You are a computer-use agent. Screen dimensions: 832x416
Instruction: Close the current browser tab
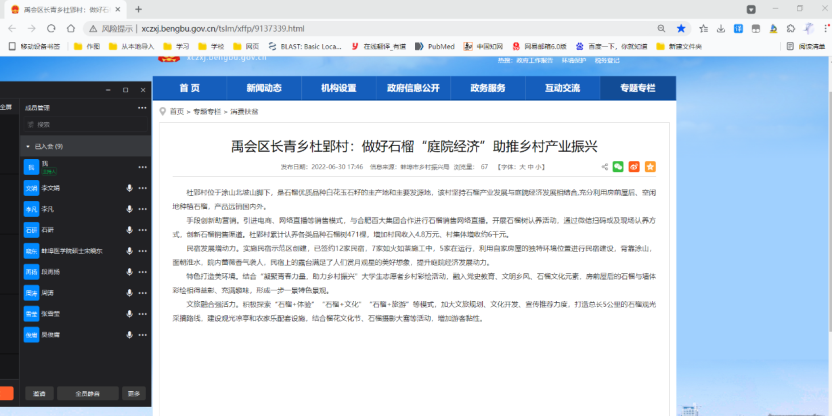pyautogui.click(x=118, y=10)
